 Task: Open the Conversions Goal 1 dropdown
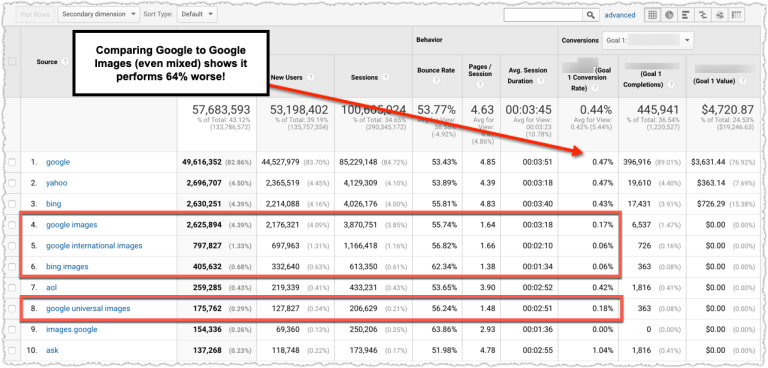click(x=647, y=40)
